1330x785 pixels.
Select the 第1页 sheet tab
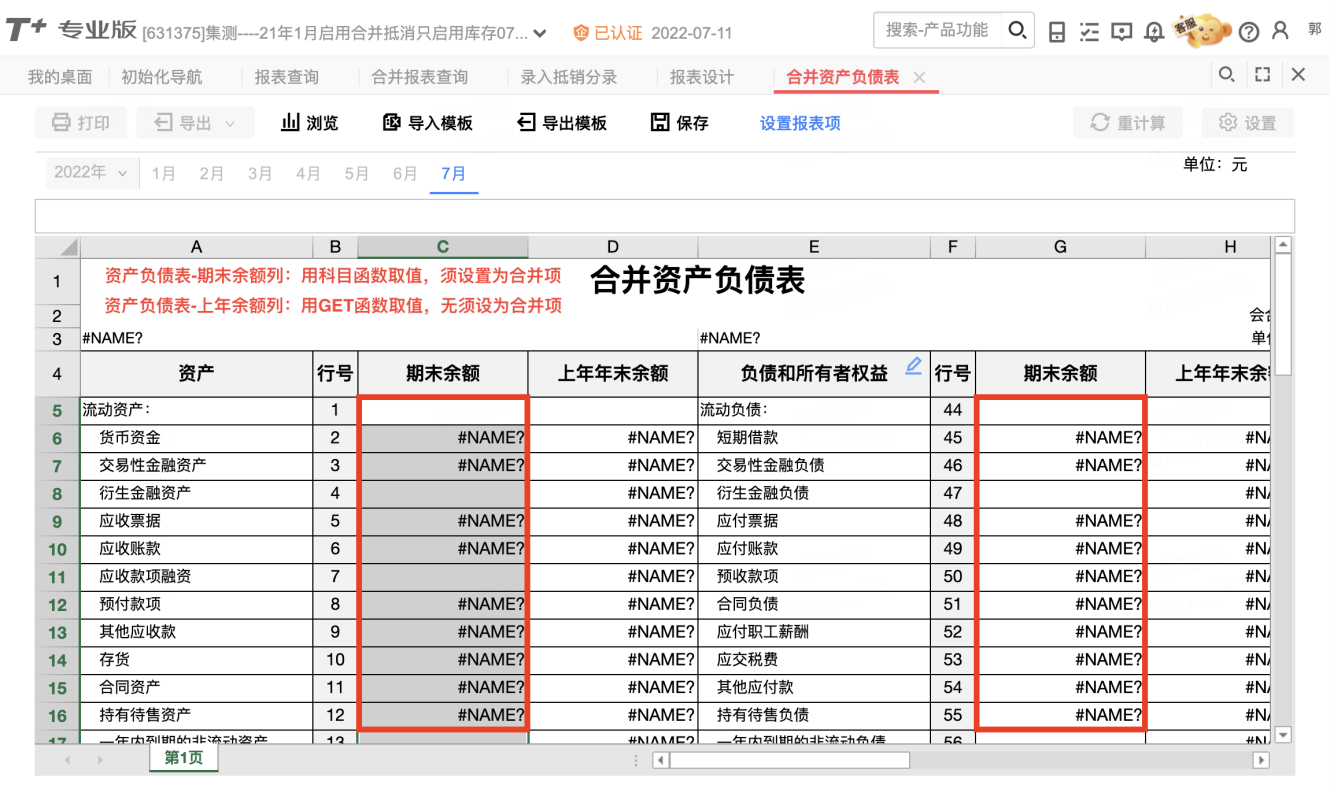point(184,758)
